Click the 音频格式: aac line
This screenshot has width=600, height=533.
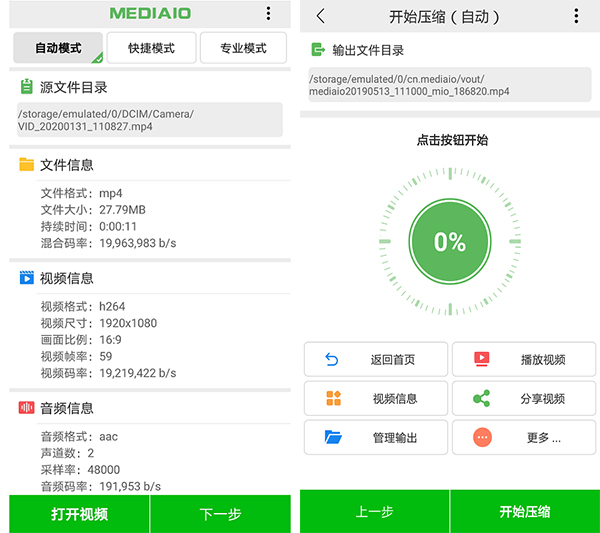(x=79, y=437)
